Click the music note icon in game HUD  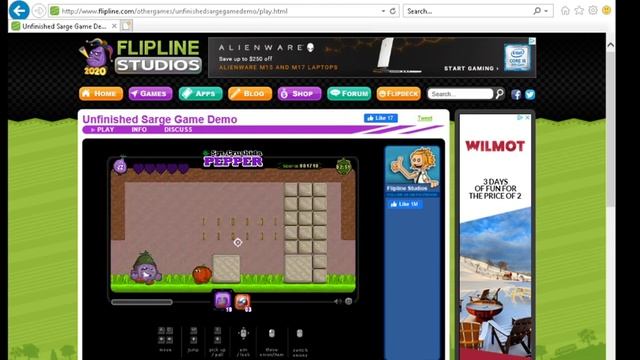120,166
